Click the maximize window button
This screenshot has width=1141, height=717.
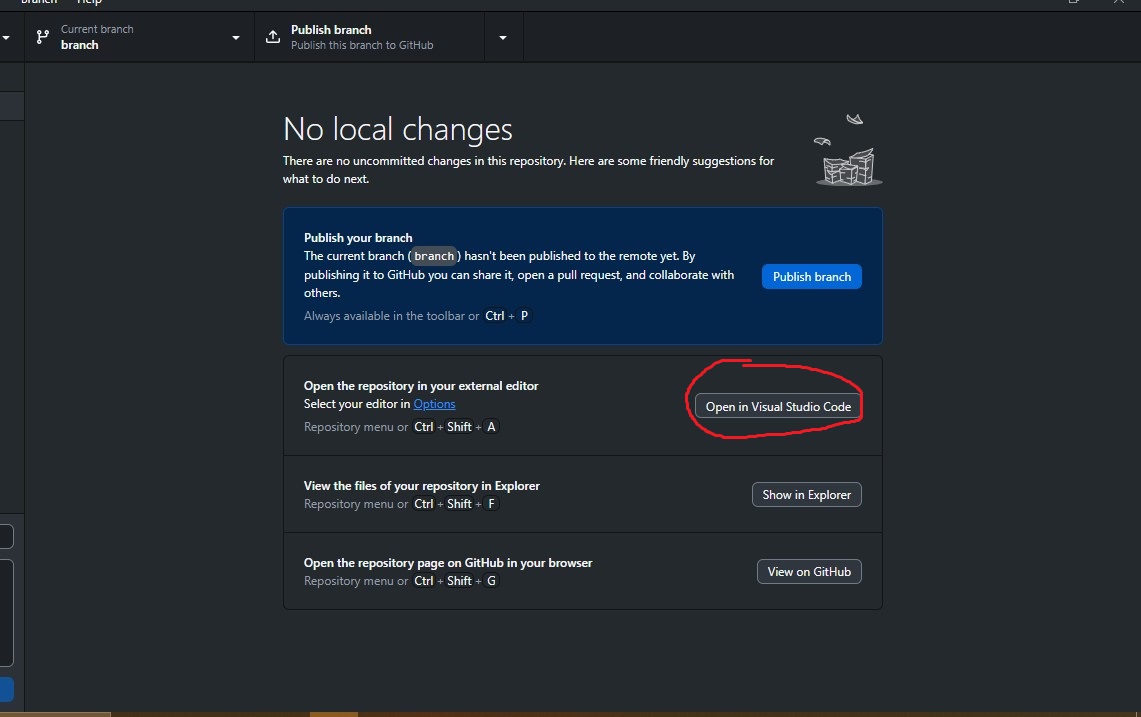pyautogui.click(x=1074, y=2)
